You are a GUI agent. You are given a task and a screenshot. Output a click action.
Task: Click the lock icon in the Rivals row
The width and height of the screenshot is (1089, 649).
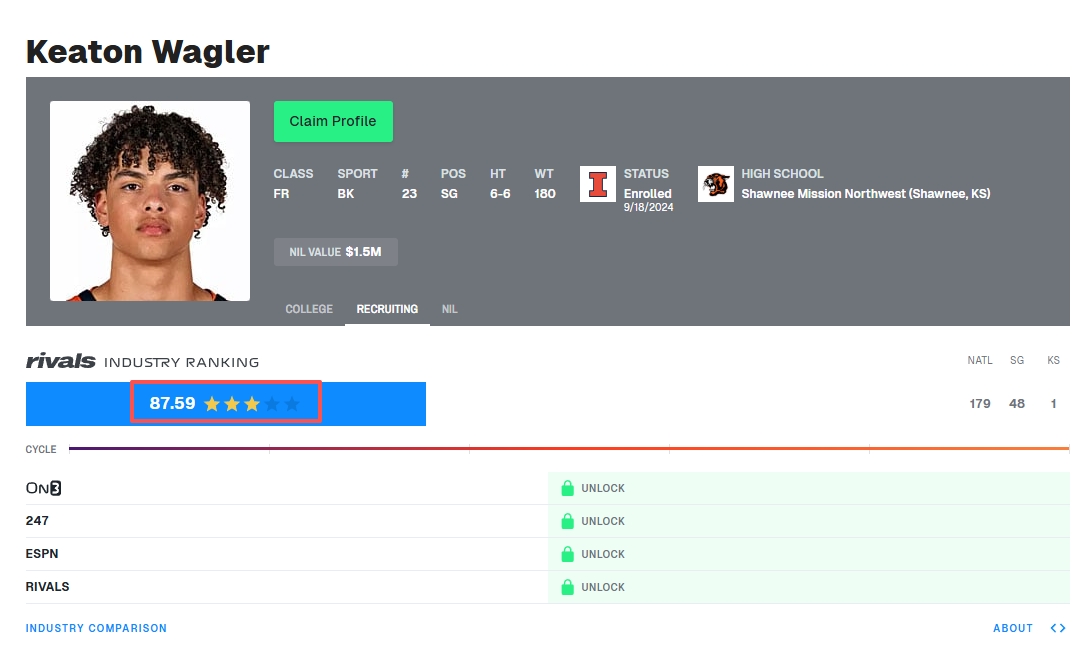(567, 587)
